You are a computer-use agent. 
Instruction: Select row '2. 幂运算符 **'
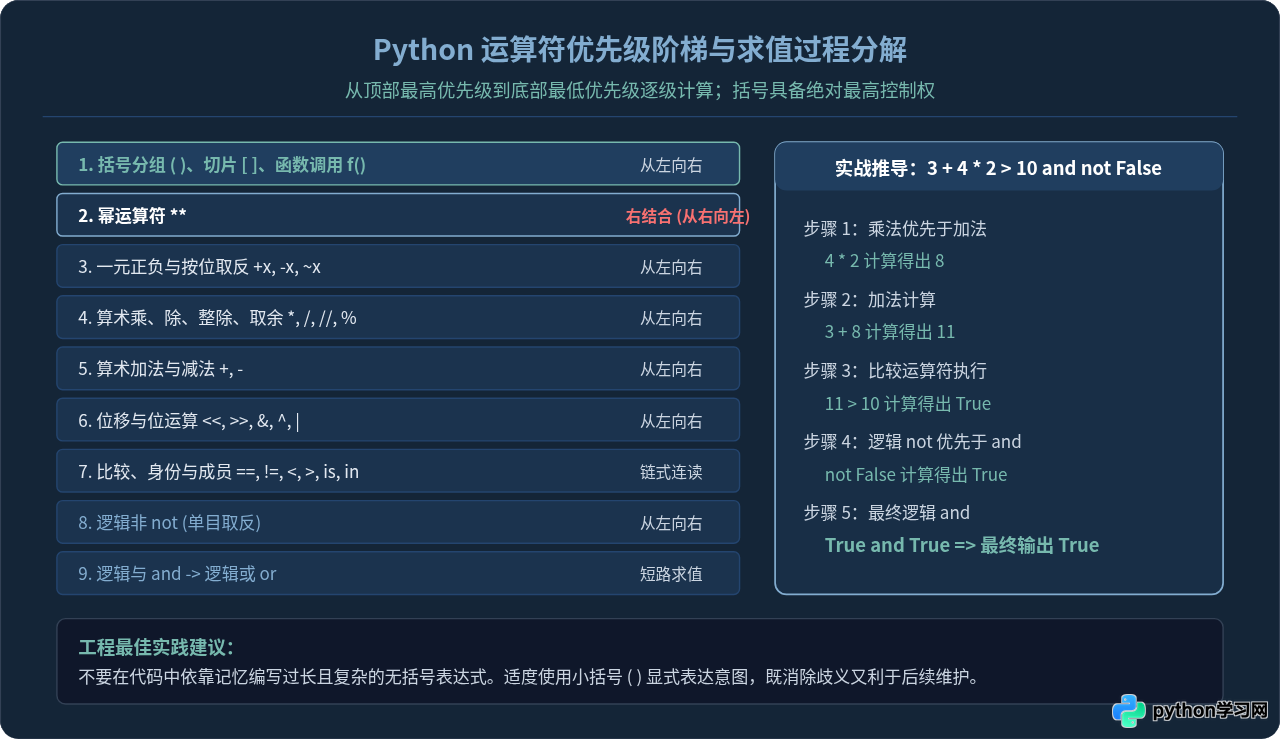(x=398, y=215)
